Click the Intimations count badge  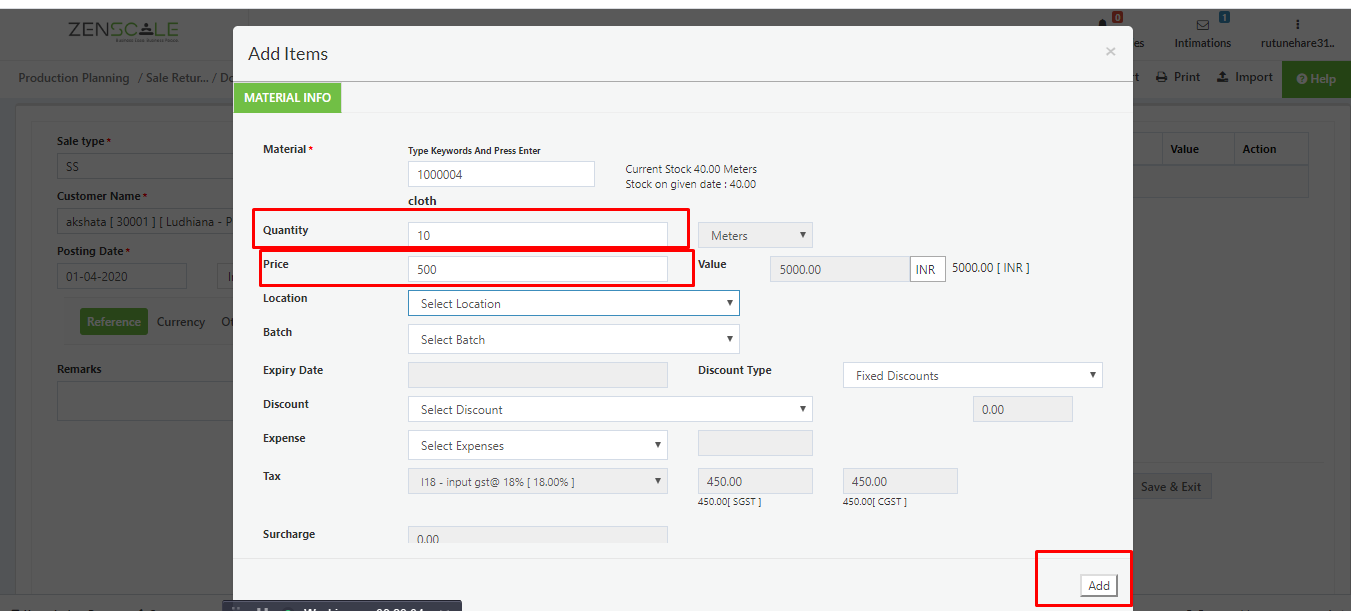[1224, 17]
